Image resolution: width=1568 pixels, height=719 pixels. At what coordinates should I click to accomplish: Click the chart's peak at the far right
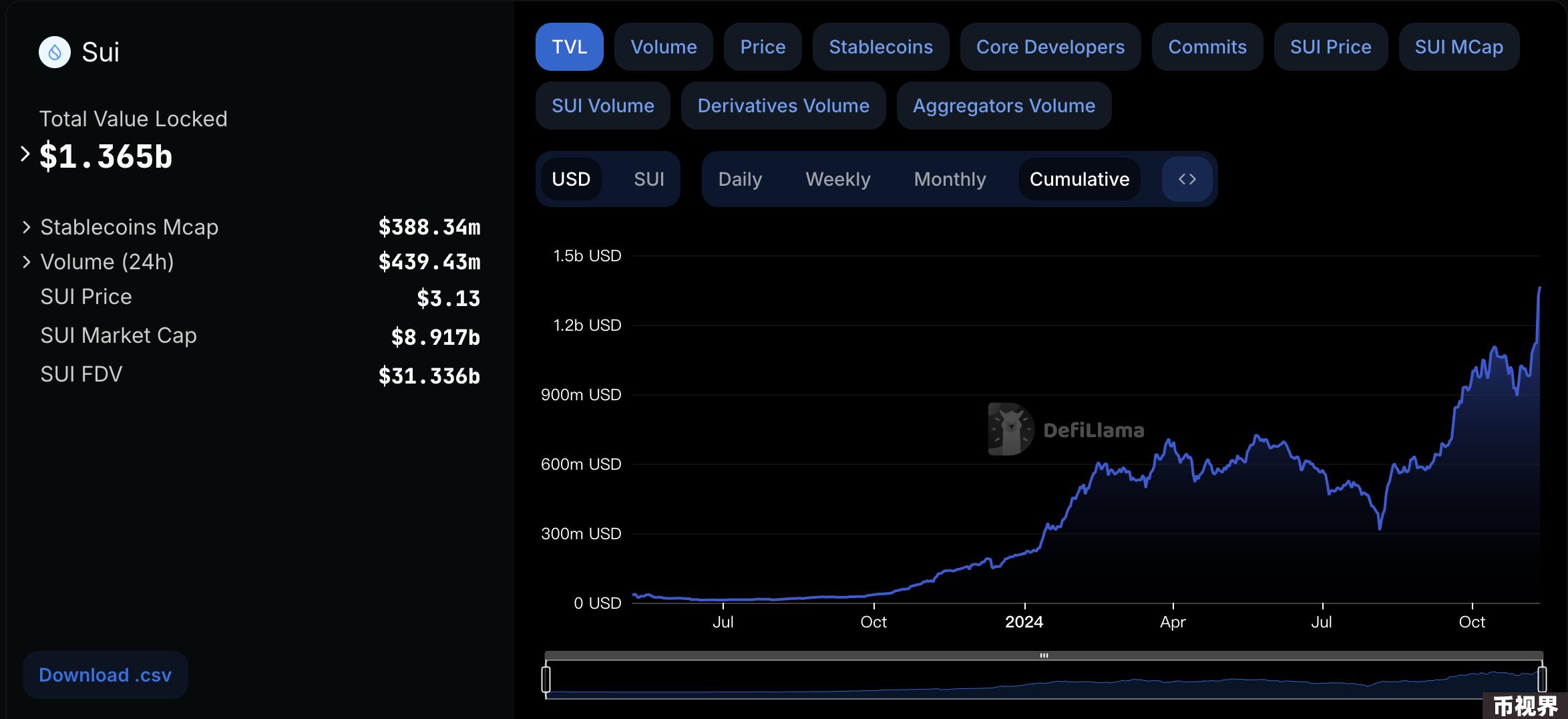tap(1539, 289)
